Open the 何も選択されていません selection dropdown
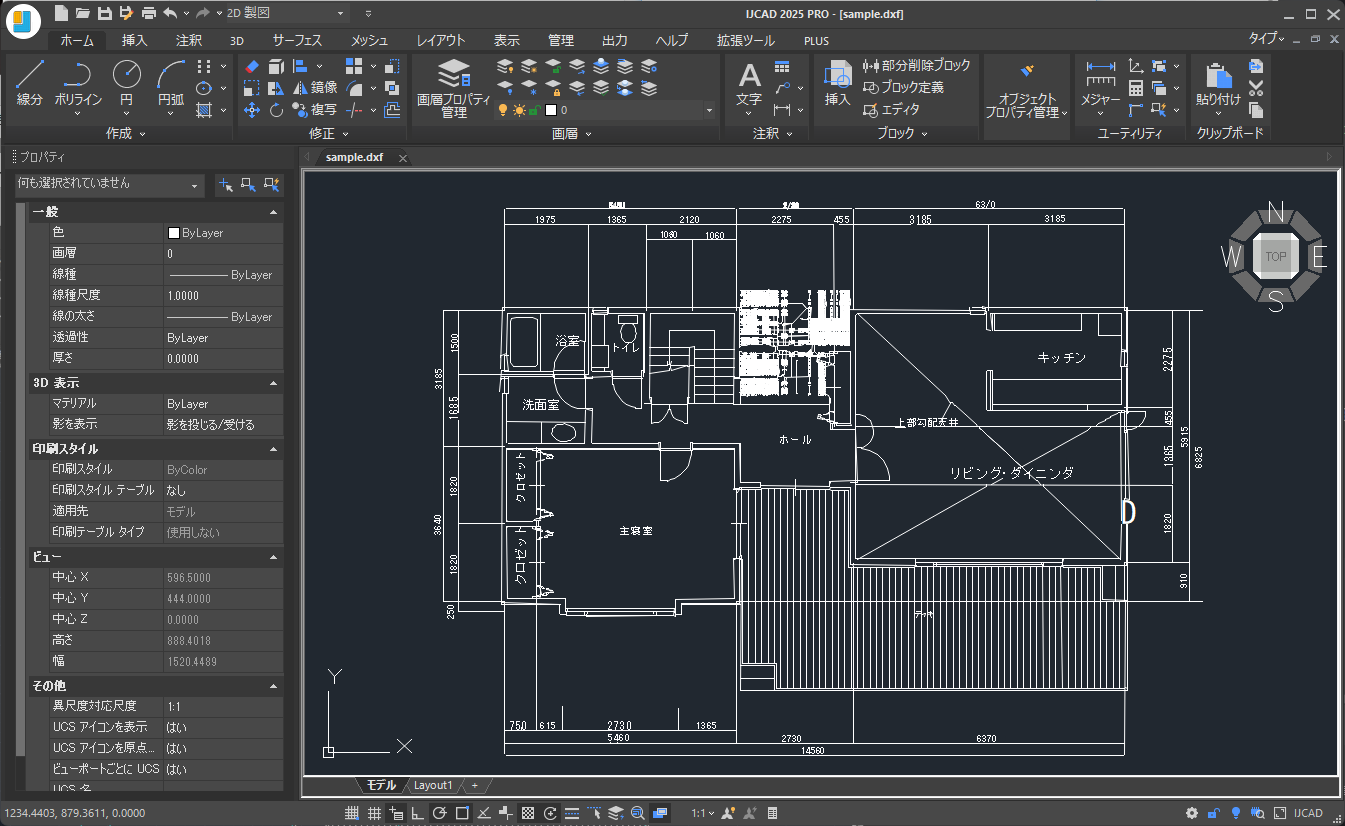1345x826 pixels. click(x=110, y=185)
